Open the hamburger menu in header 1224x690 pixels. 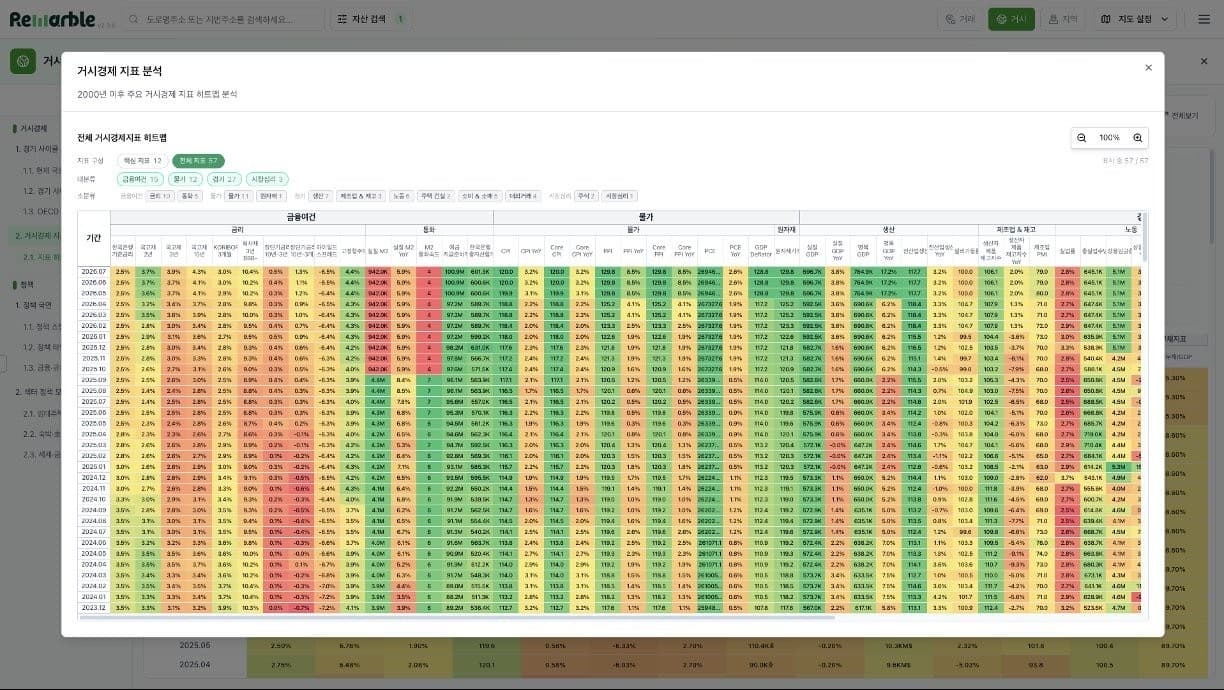[x=1203, y=19]
